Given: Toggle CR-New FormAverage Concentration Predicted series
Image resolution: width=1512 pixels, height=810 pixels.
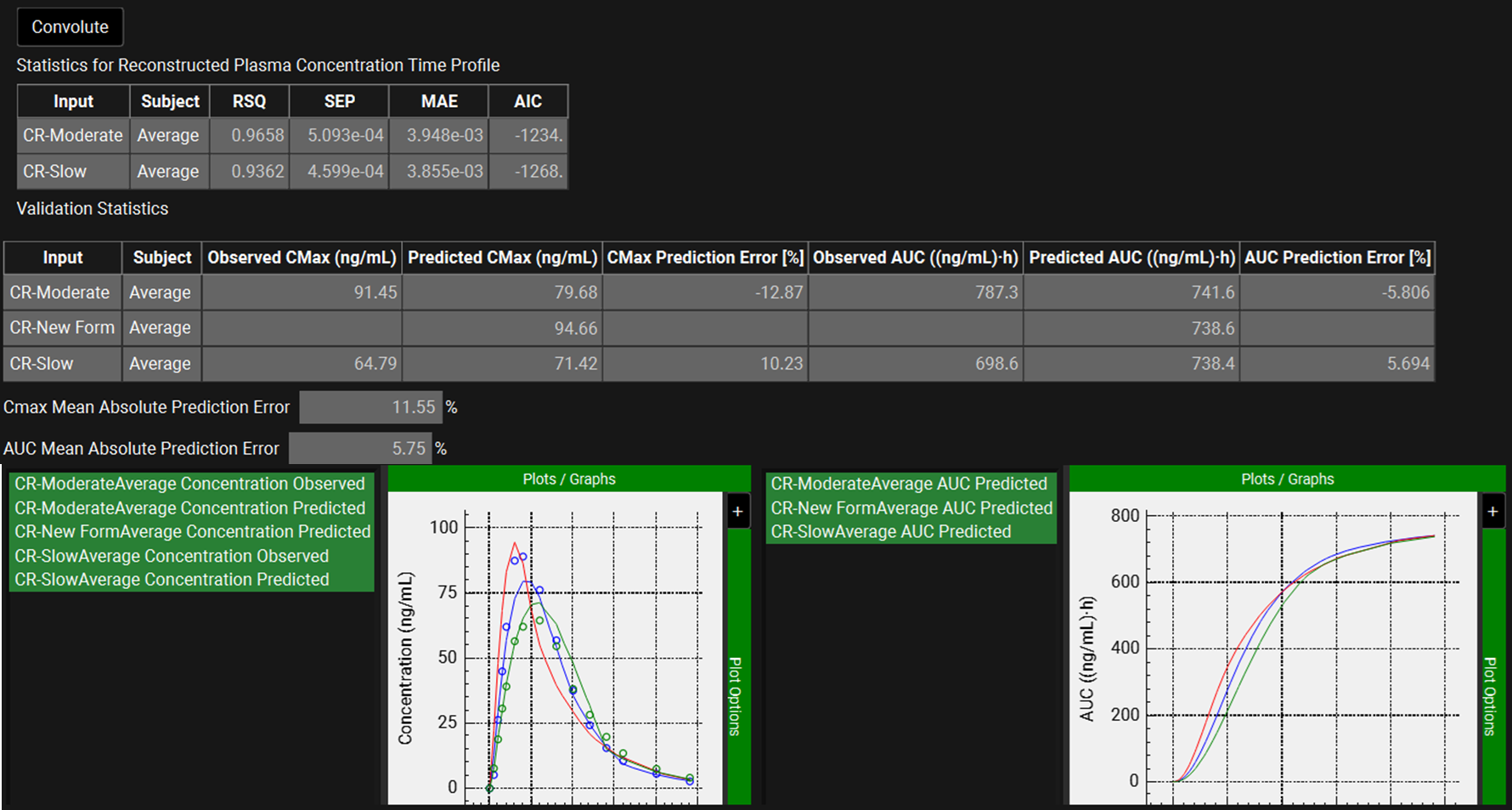Looking at the screenshot, I should click(x=192, y=532).
